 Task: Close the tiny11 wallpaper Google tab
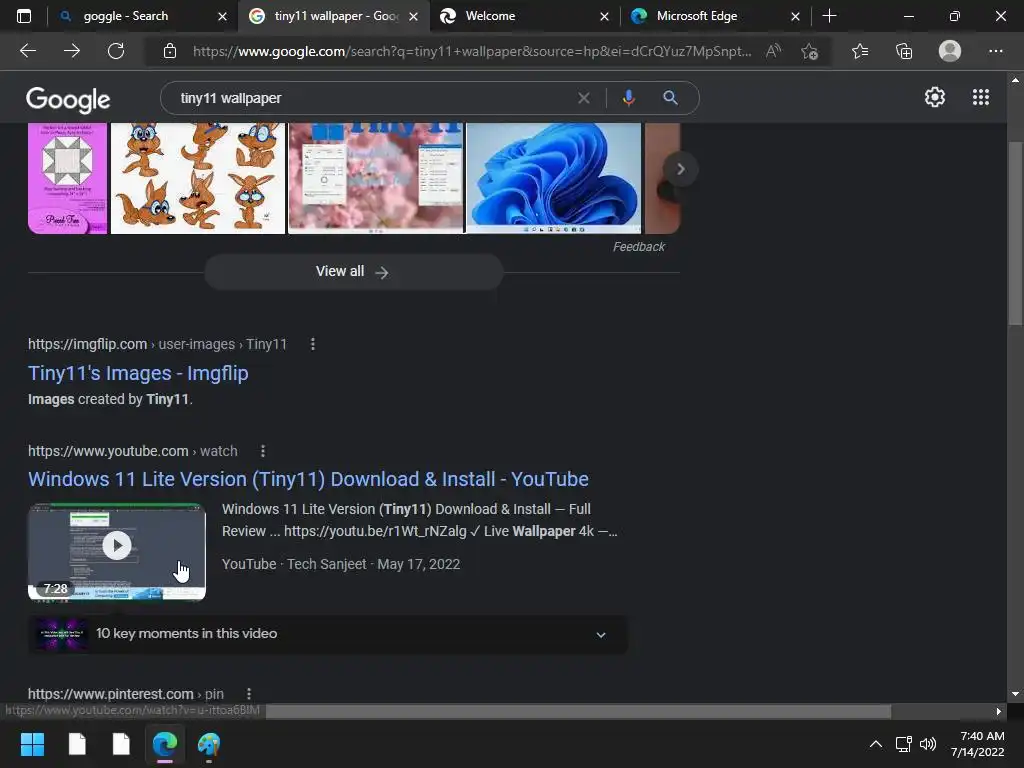pyautogui.click(x=413, y=16)
